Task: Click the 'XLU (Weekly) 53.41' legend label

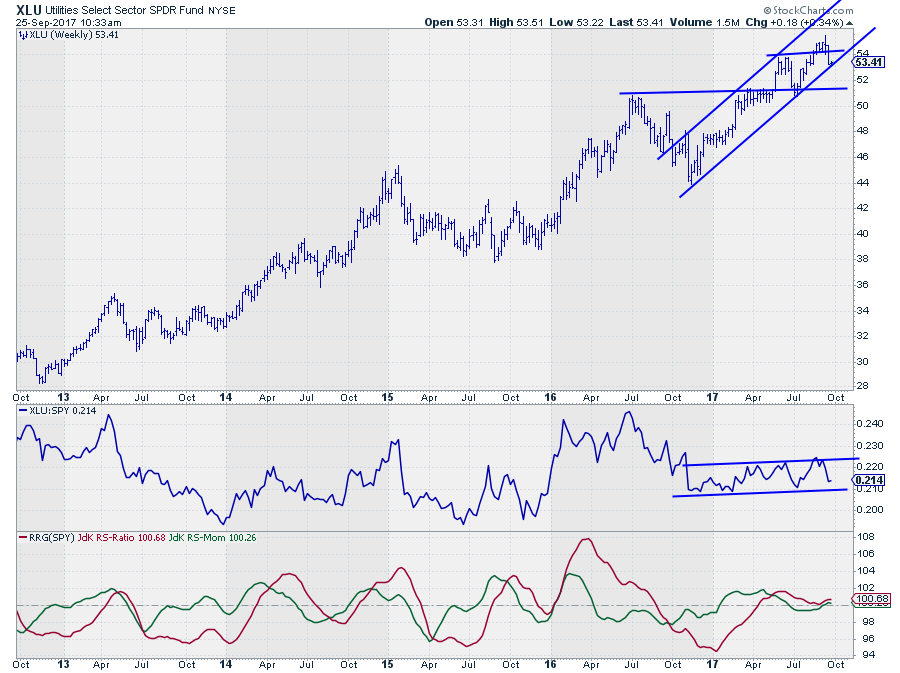Action: [73, 35]
